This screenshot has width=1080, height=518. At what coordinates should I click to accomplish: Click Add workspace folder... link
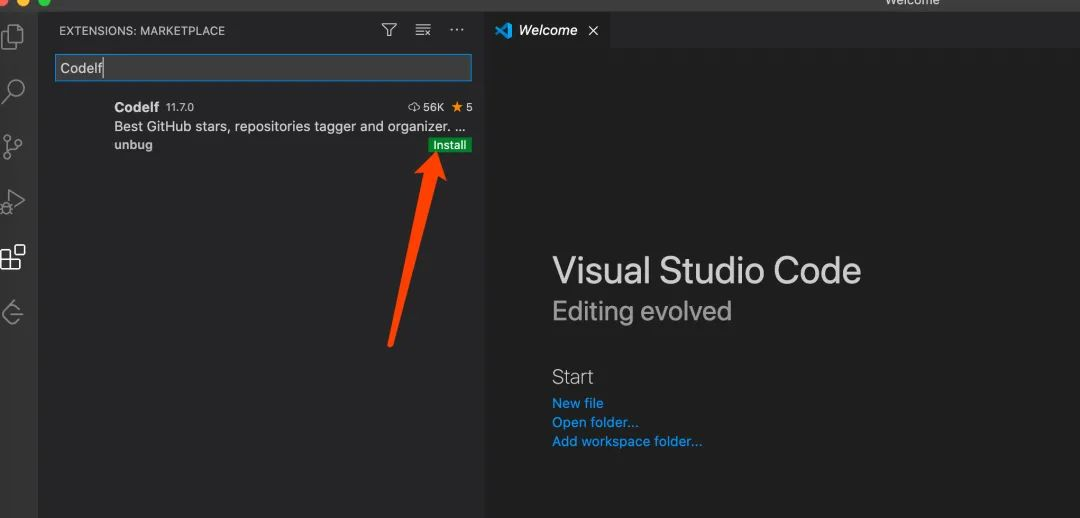[x=627, y=441]
